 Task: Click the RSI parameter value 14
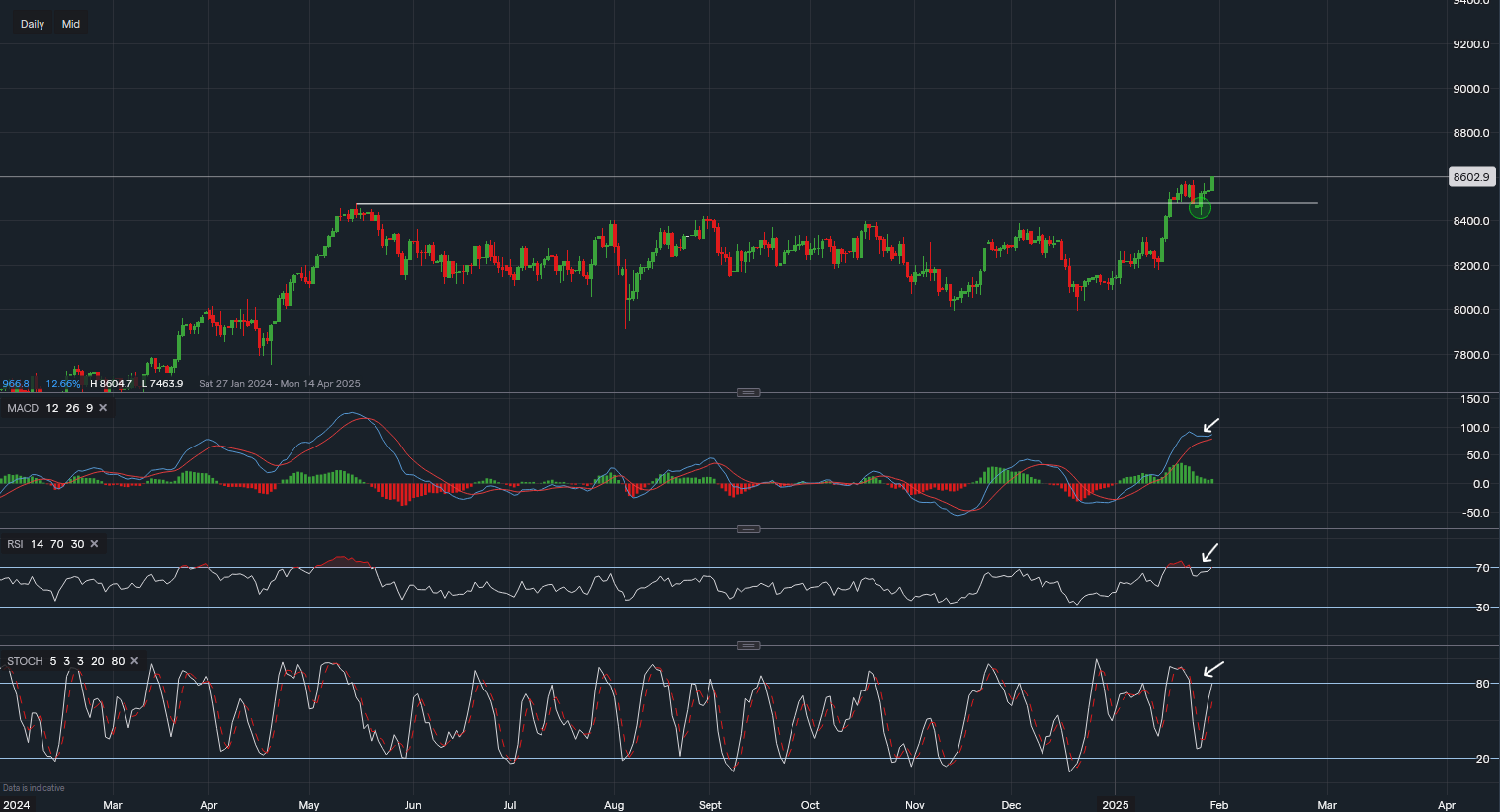tap(37, 543)
